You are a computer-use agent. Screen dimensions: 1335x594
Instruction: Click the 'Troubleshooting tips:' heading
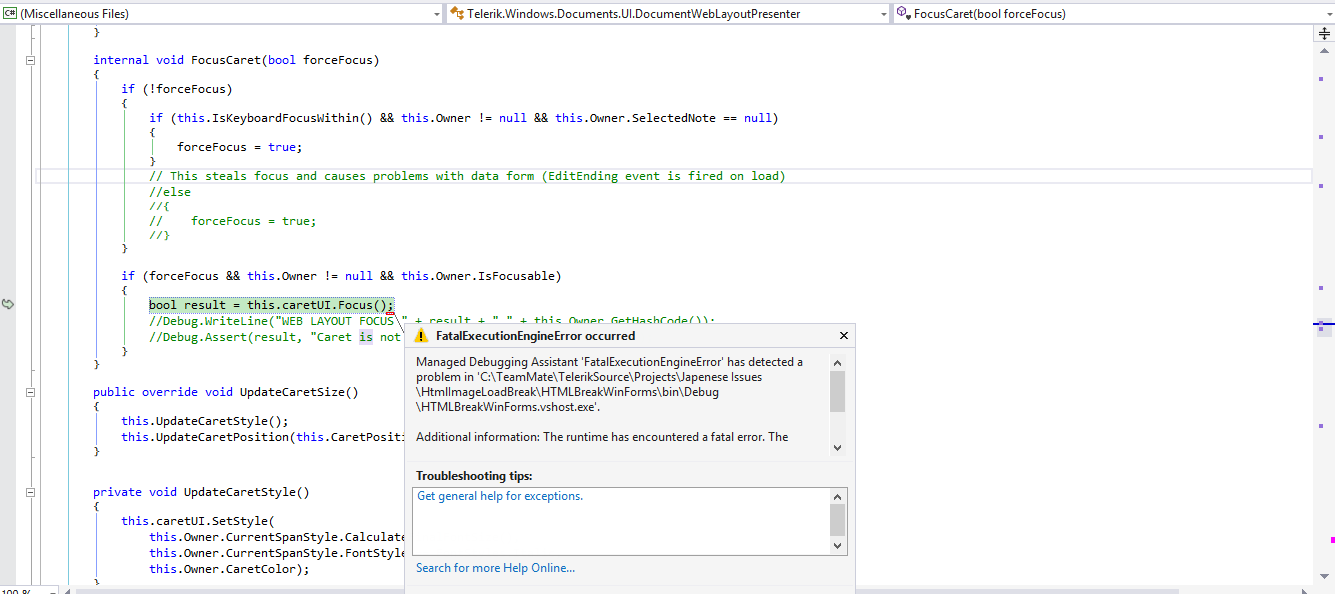pos(474,476)
